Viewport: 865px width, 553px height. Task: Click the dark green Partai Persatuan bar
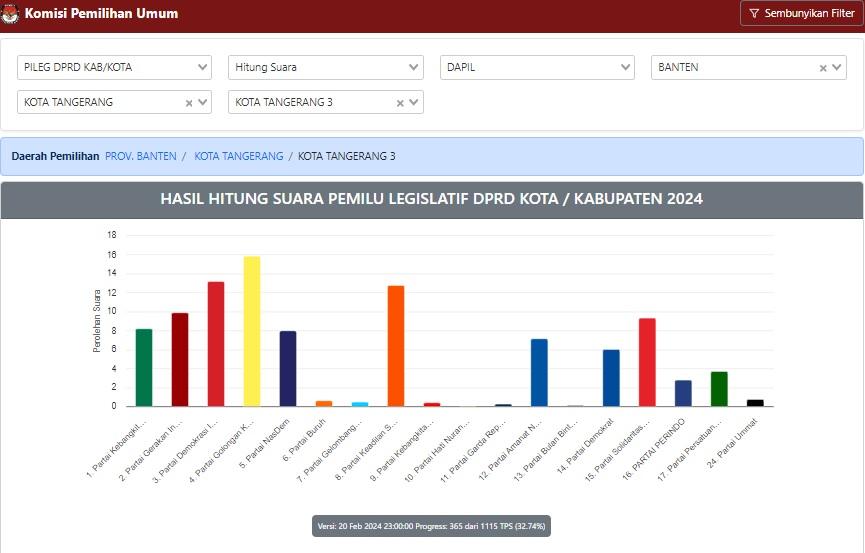pyautogui.click(x=719, y=389)
